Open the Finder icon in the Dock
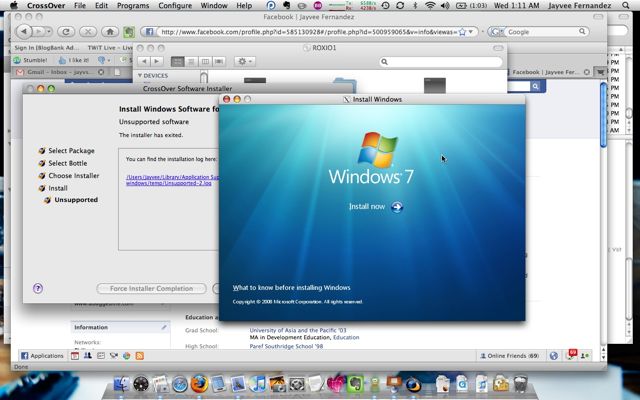This screenshot has width=640, height=400. pos(120,384)
